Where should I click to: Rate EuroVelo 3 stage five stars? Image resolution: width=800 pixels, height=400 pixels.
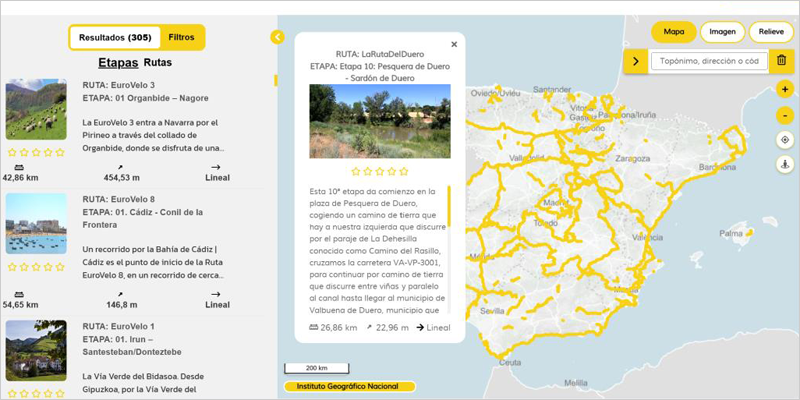(60, 152)
